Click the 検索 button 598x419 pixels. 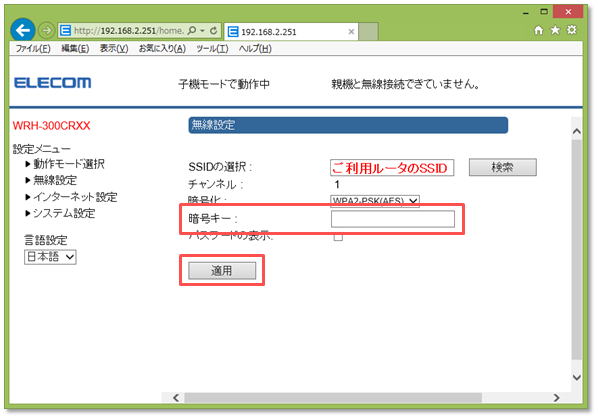click(x=503, y=167)
